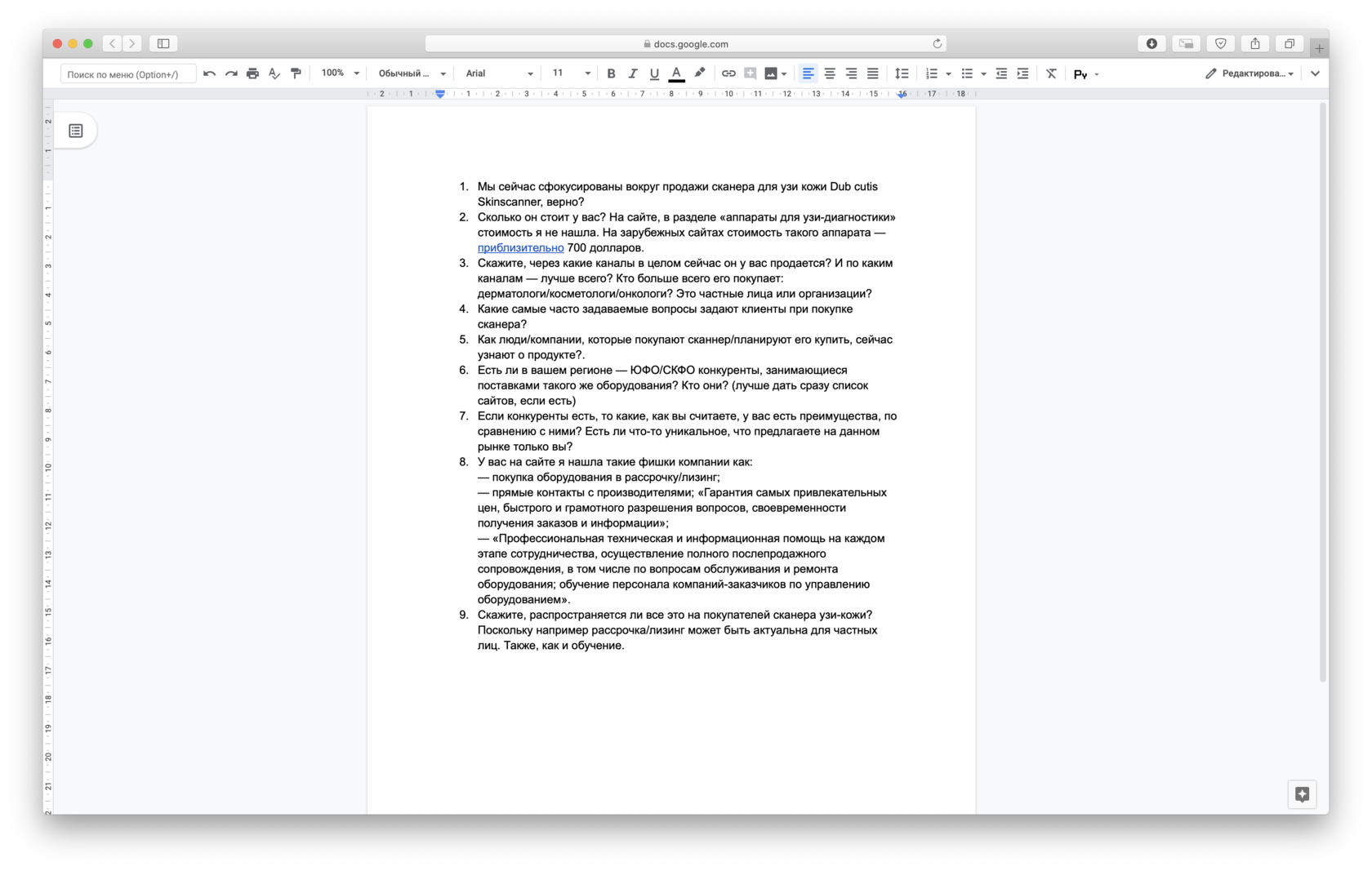Open the Arial font dropdown
Screen dimensions: 1372x871
[499, 73]
